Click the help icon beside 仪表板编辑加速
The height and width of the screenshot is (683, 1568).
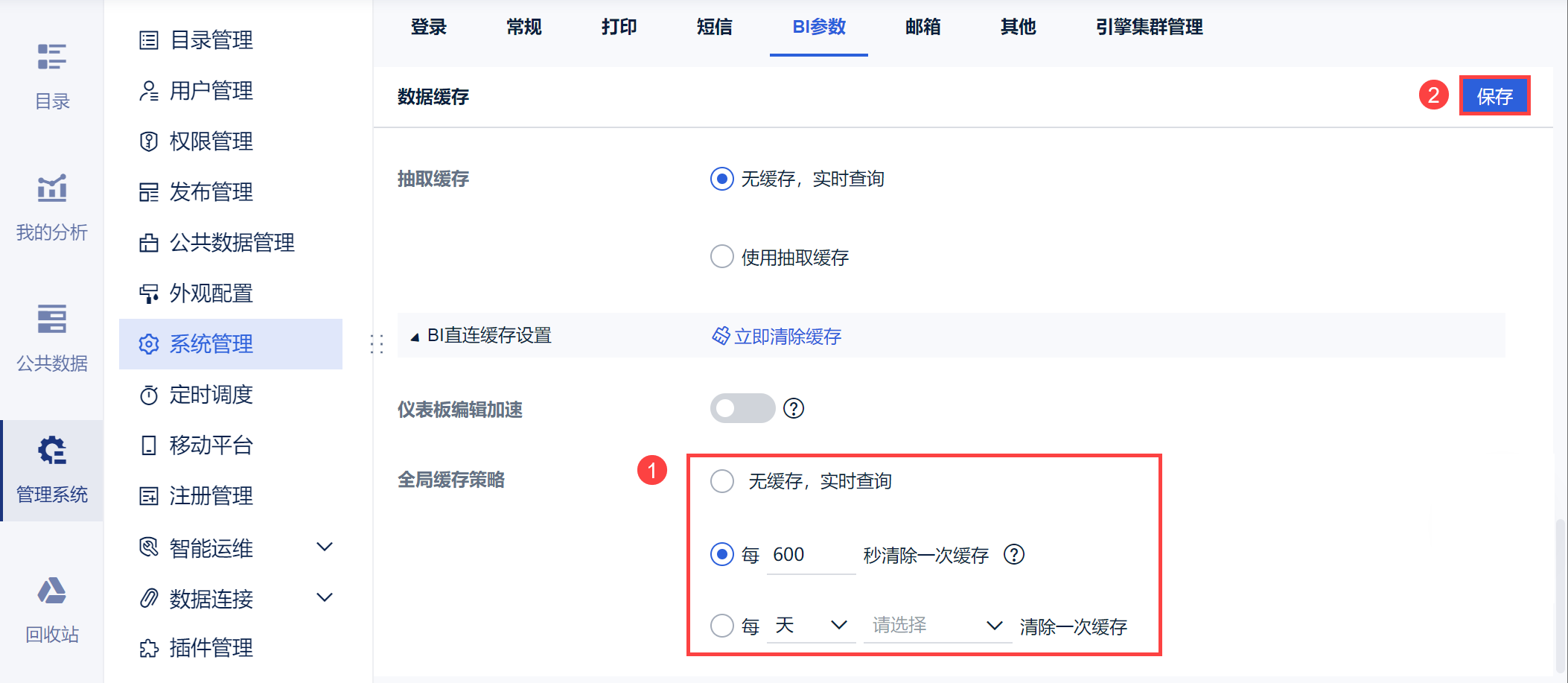[794, 408]
